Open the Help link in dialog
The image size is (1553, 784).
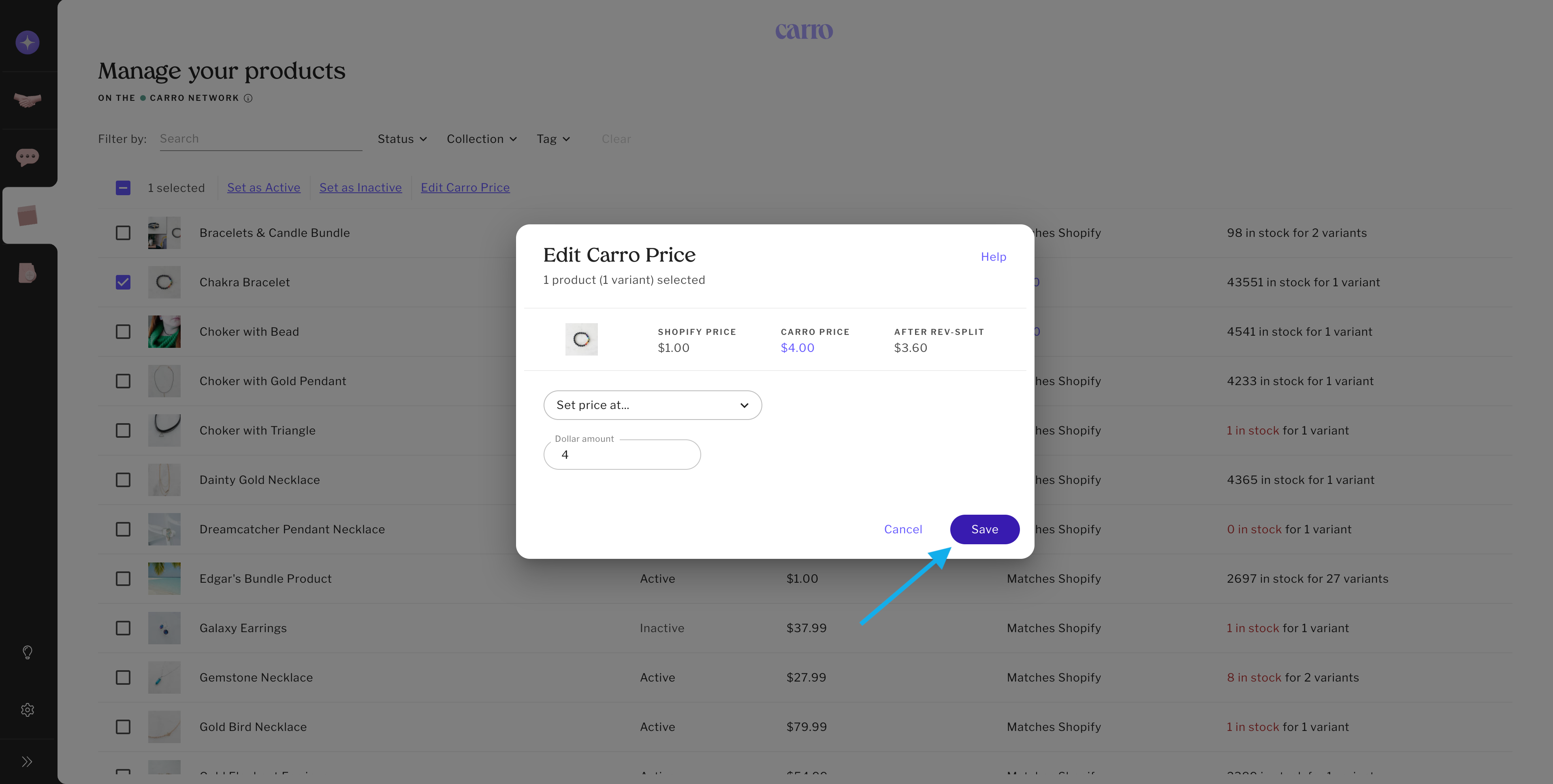click(x=993, y=257)
